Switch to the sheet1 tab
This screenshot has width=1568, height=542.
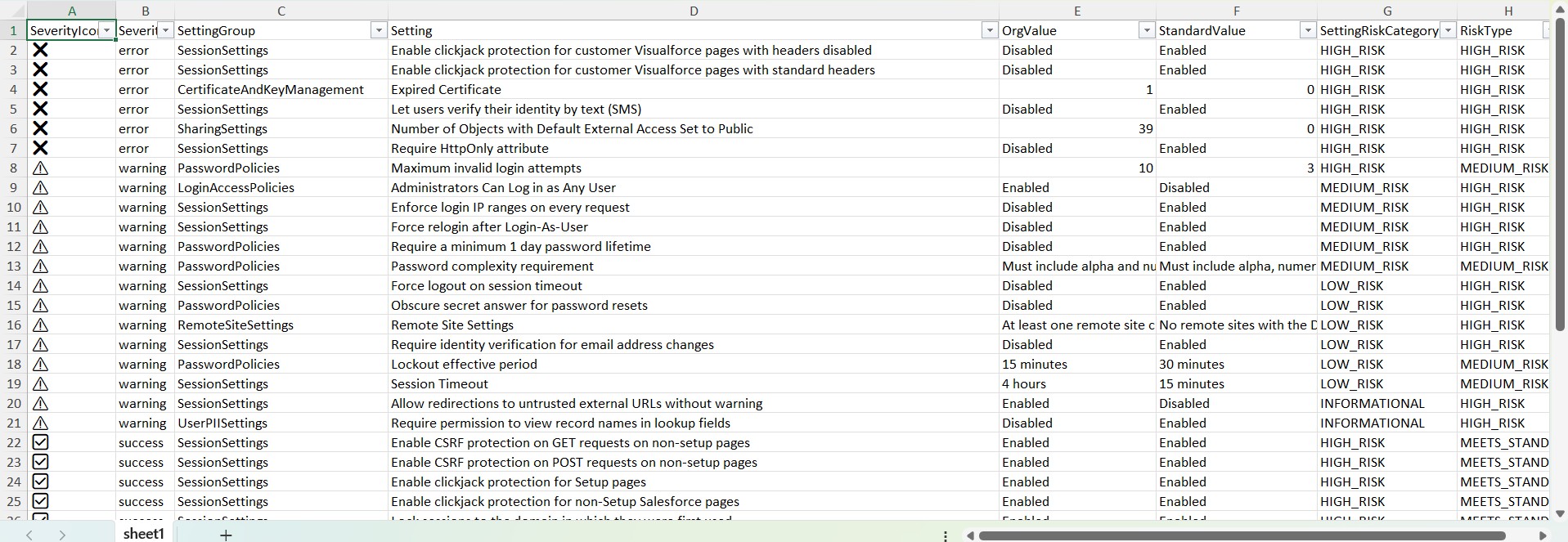coord(144,534)
